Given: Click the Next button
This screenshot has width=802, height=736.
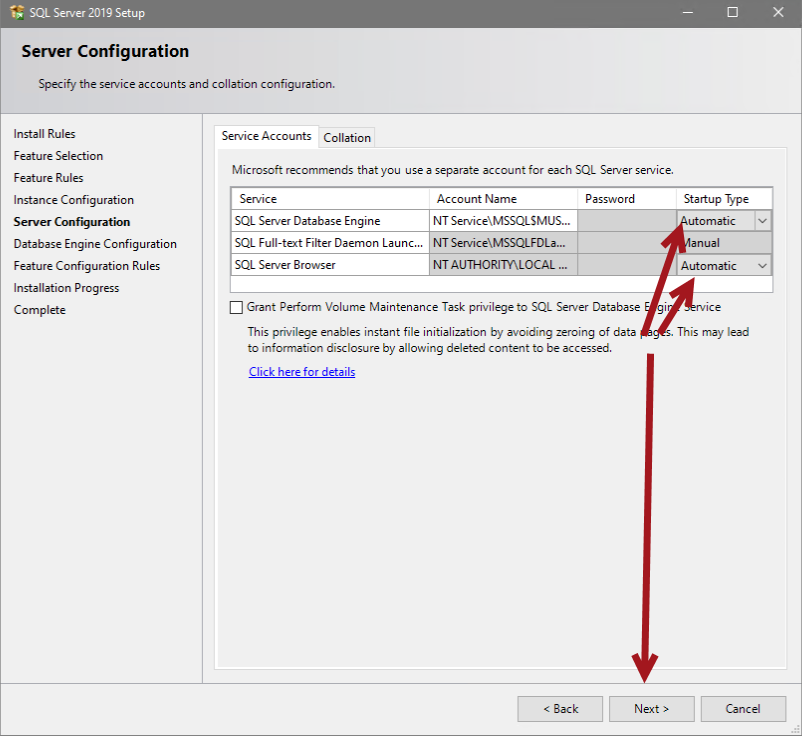Looking at the screenshot, I should point(651,709).
